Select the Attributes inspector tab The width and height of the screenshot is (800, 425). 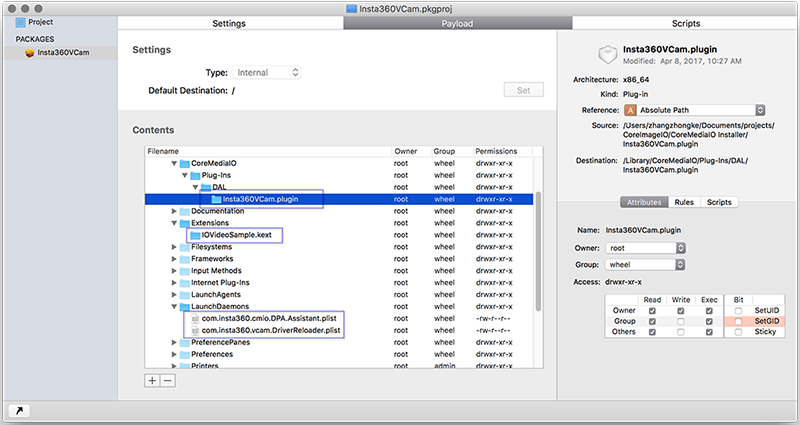coord(644,203)
